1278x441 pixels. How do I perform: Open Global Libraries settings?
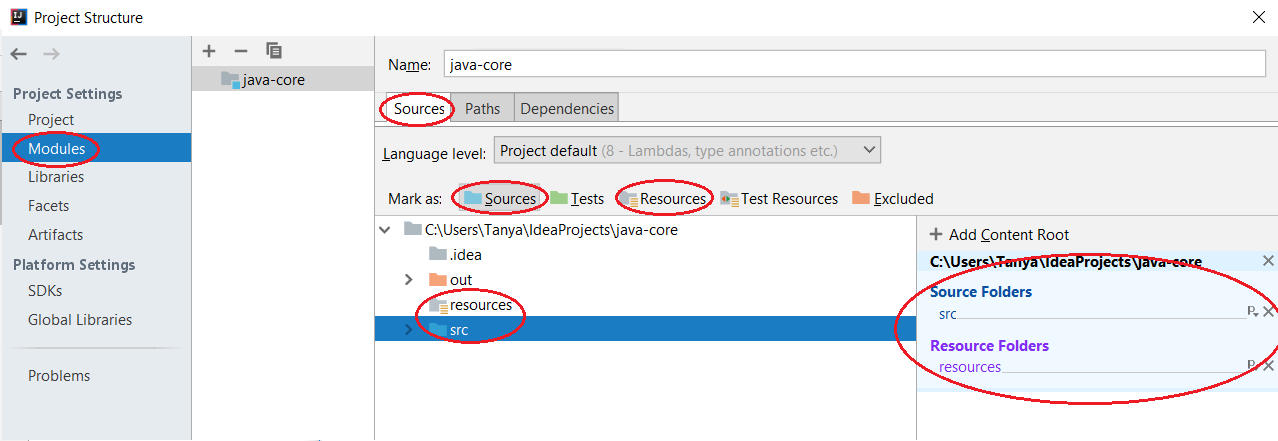click(80, 320)
